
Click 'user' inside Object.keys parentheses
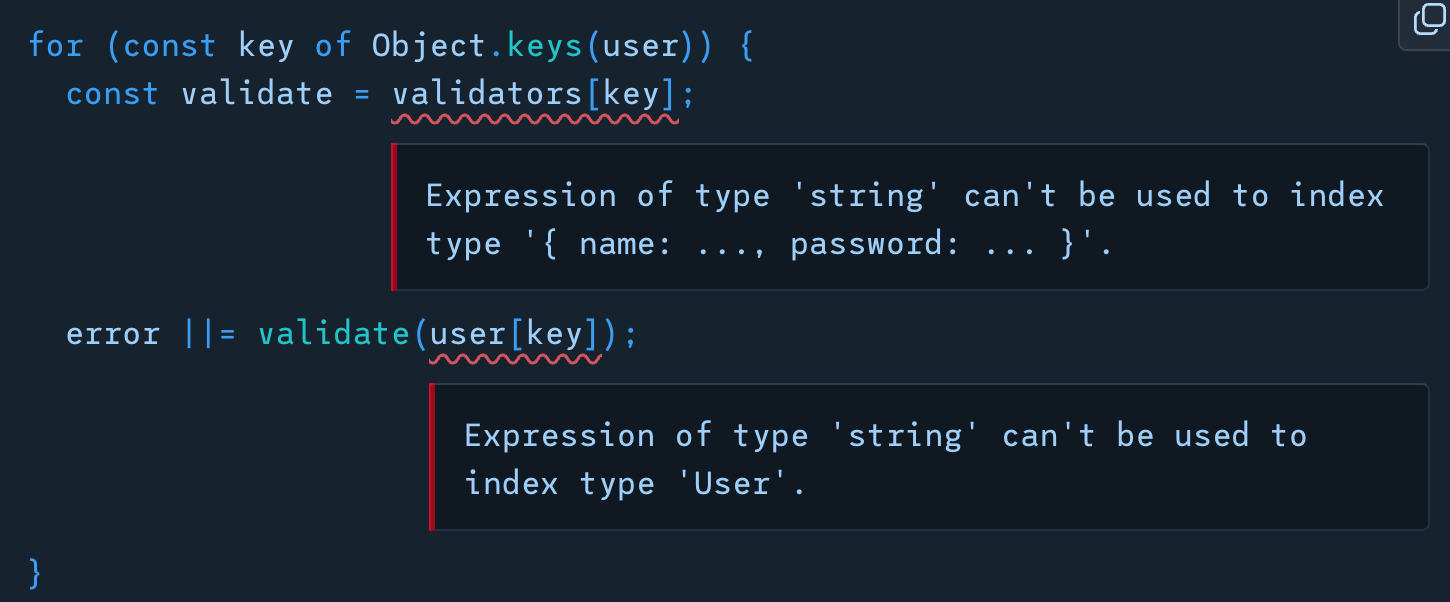point(640,46)
